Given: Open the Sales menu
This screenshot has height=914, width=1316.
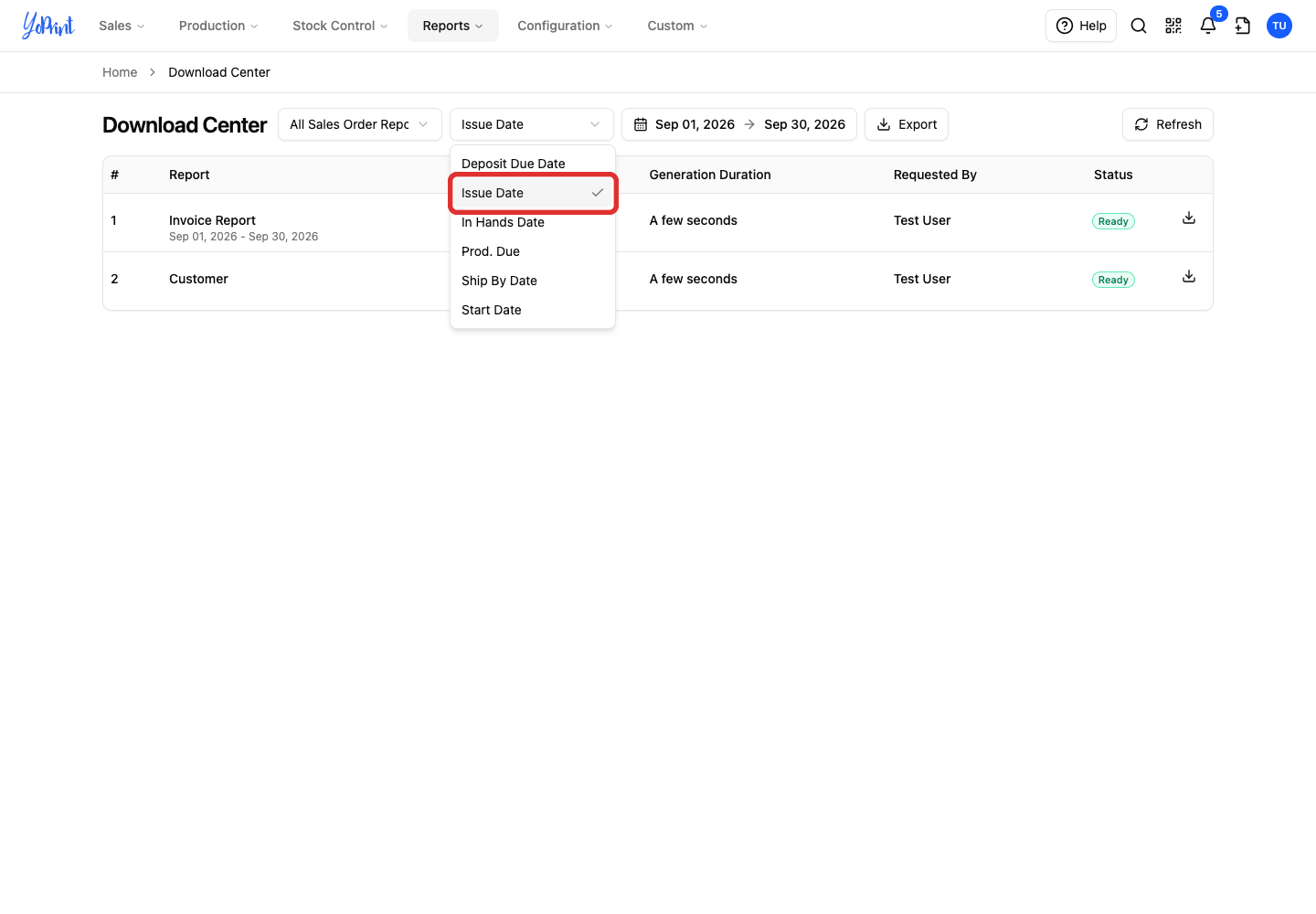Looking at the screenshot, I should 122,26.
